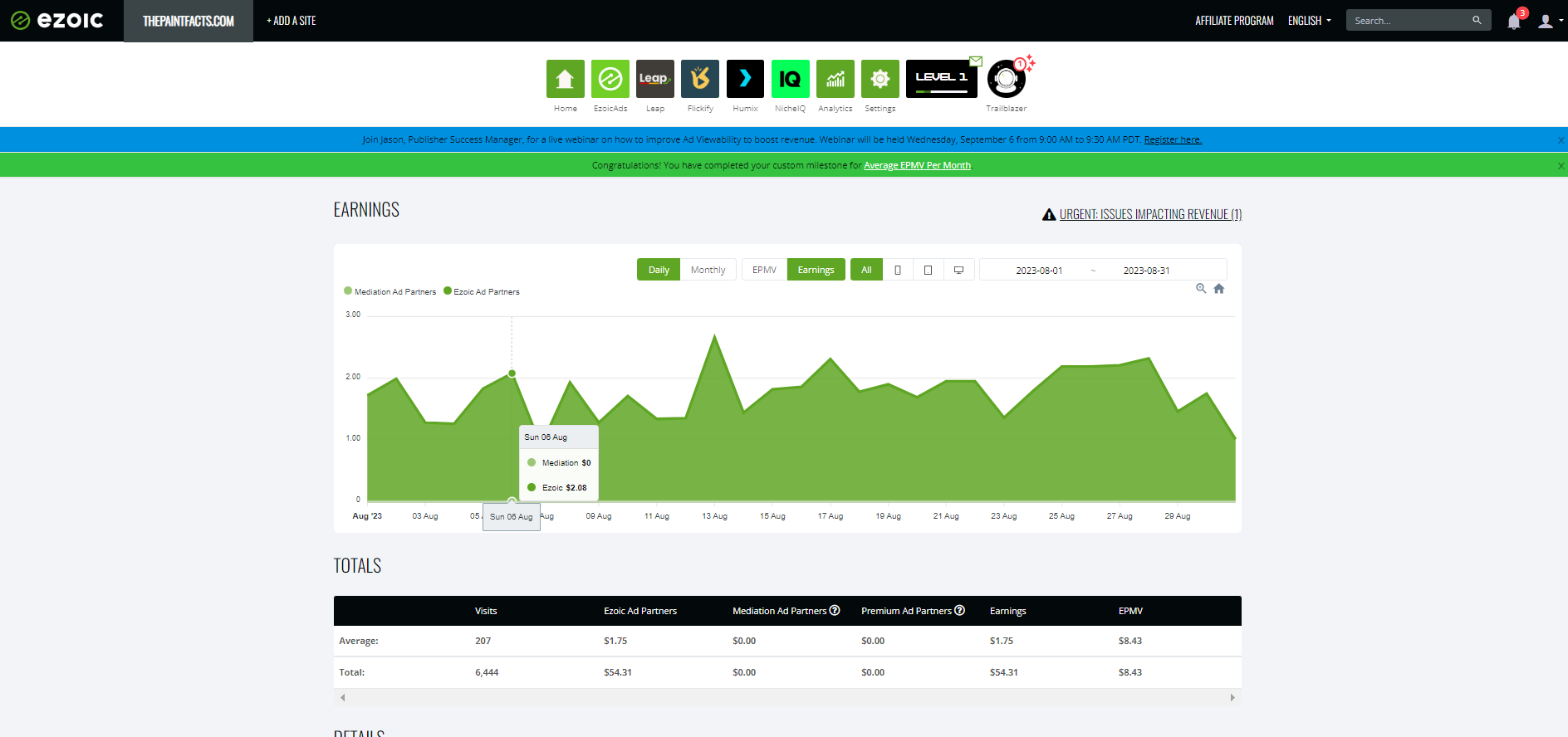
Task: Open the Humix icon
Action: pos(745,79)
